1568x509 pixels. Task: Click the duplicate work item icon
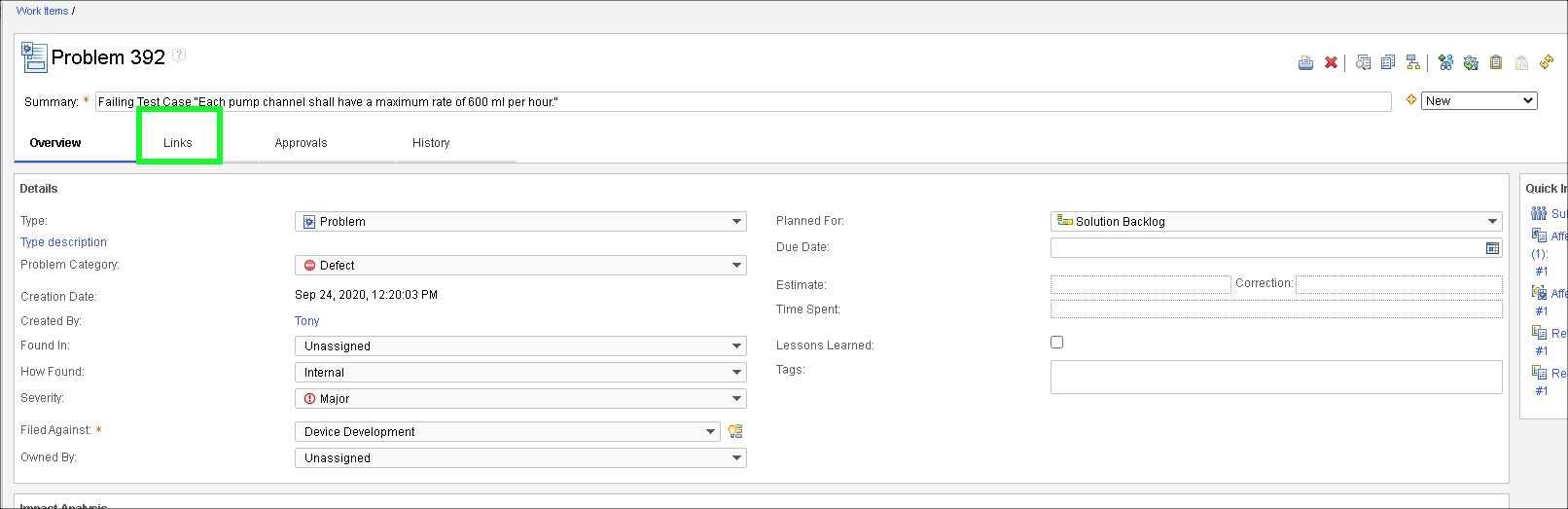(x=1388, y=63)
